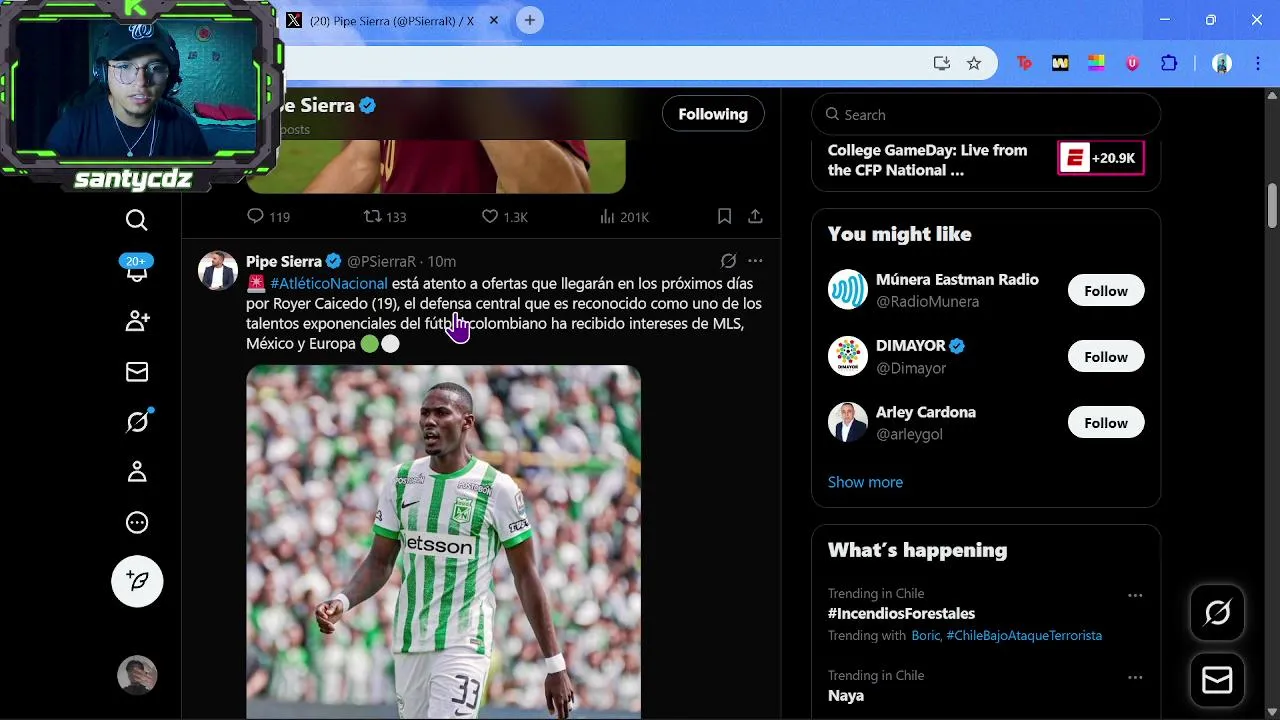1280x720 pixels.
Task: Click install app icon in address bar
Action: (x=942, y=63)
